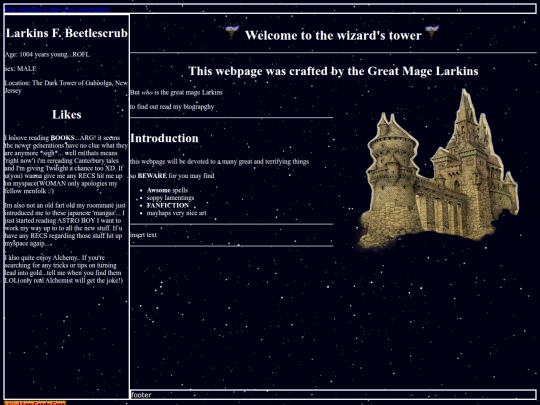Screen dimensions: 540x405
Task: Click "Larkins F. Beetlescrub" sidebar name heading
Action: 67,33
